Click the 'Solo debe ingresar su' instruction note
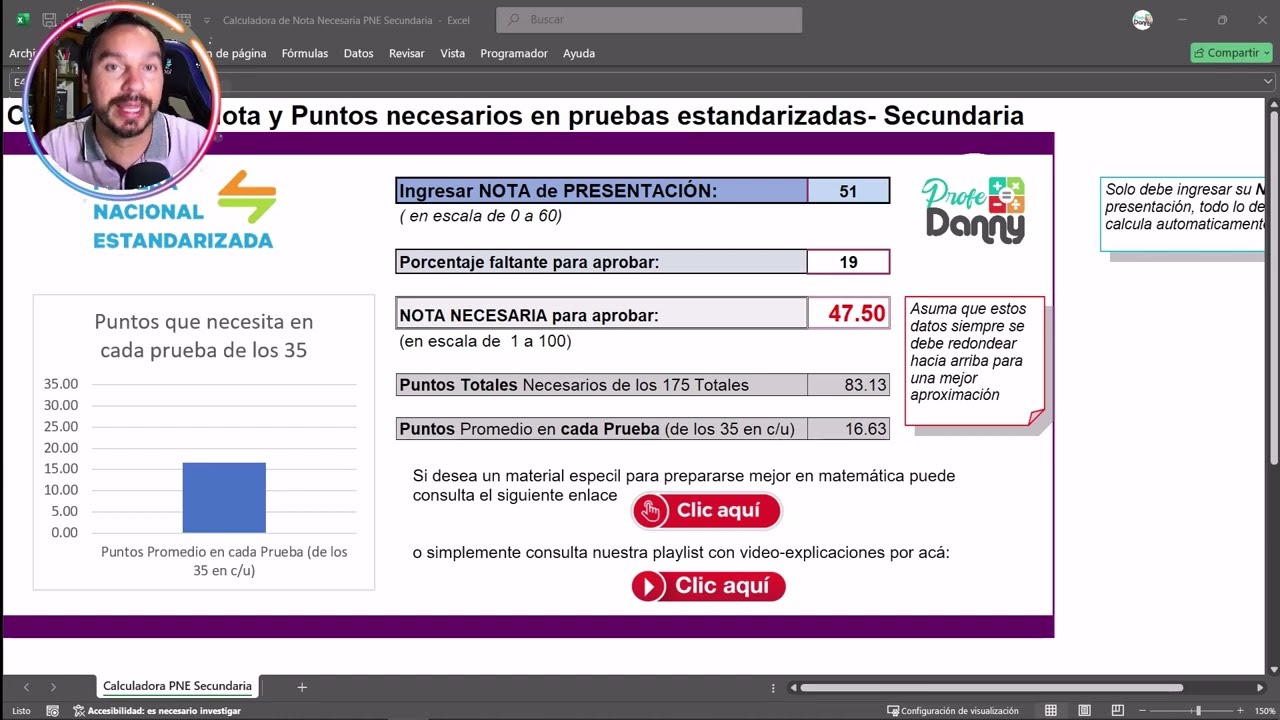Image resolution: width=1280 pixels, height=720 pixels. (x=1183, y=214)
